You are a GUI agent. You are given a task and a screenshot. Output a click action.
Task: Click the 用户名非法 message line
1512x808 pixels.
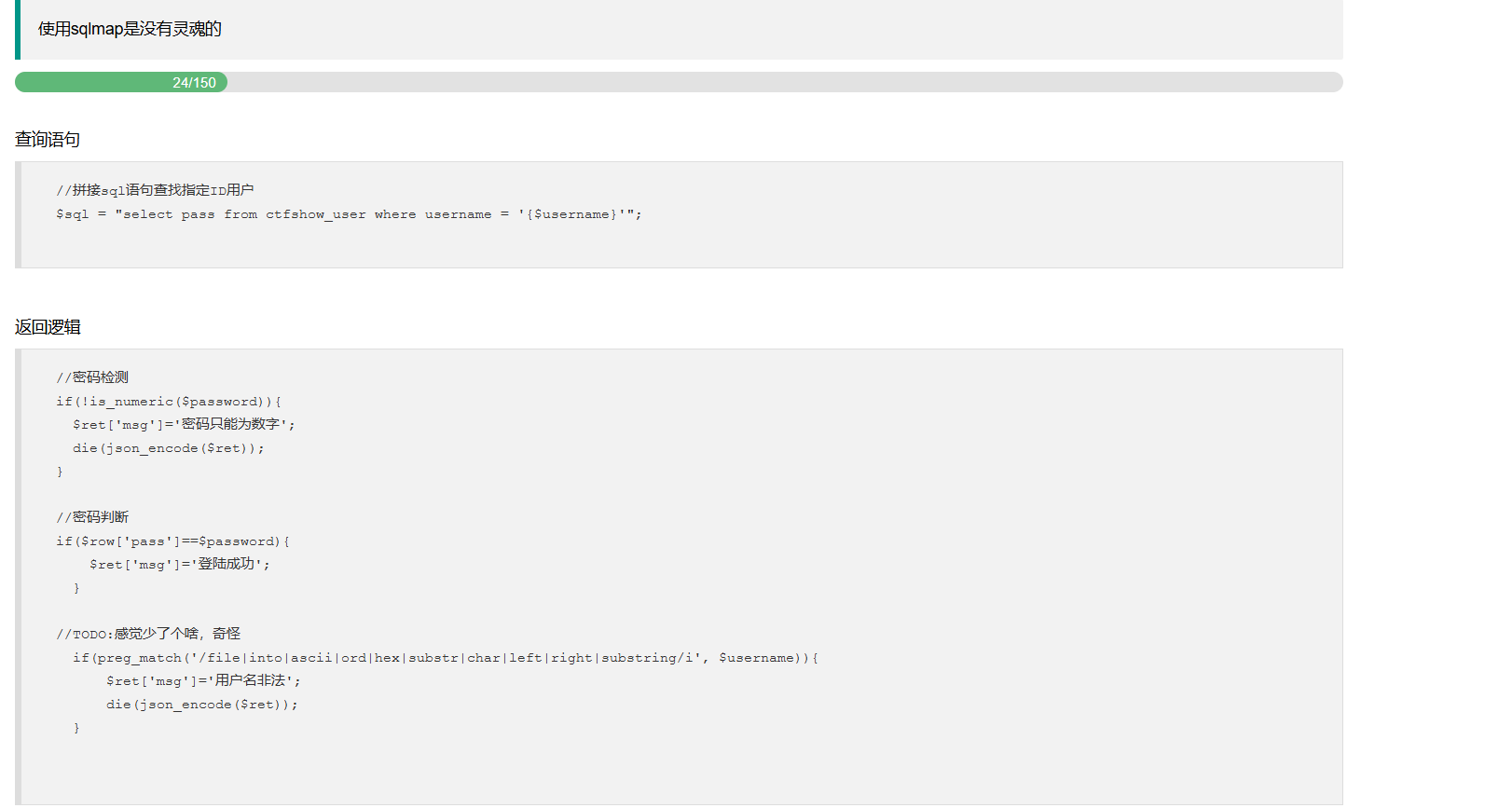203,680
